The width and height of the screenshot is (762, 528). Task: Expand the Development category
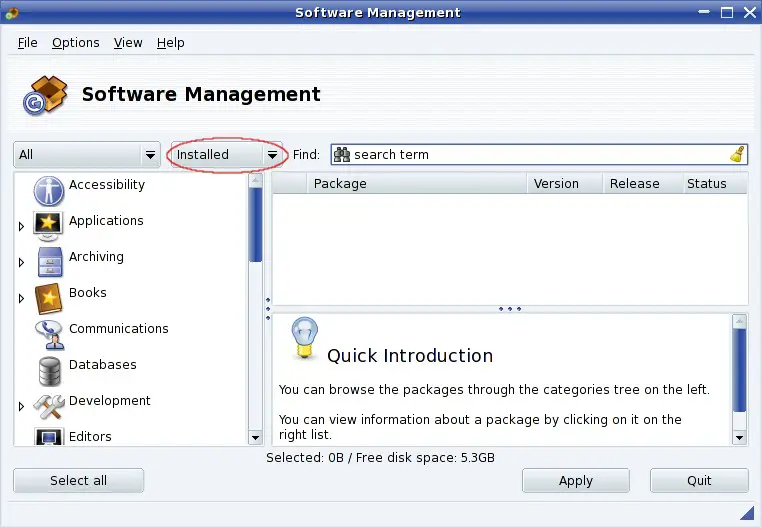(x=21, y=406)
